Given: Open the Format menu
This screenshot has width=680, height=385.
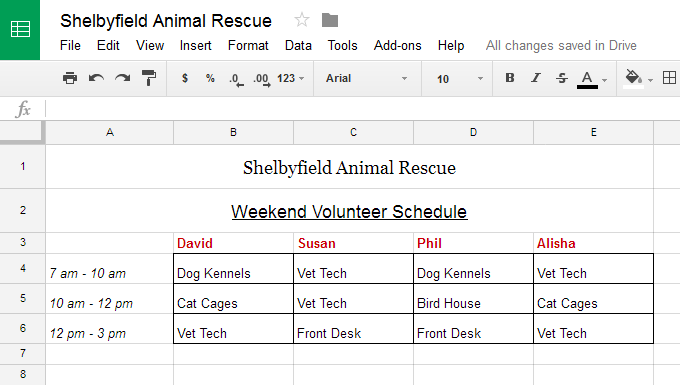Looking at the screenshot, I should [248, 46].
